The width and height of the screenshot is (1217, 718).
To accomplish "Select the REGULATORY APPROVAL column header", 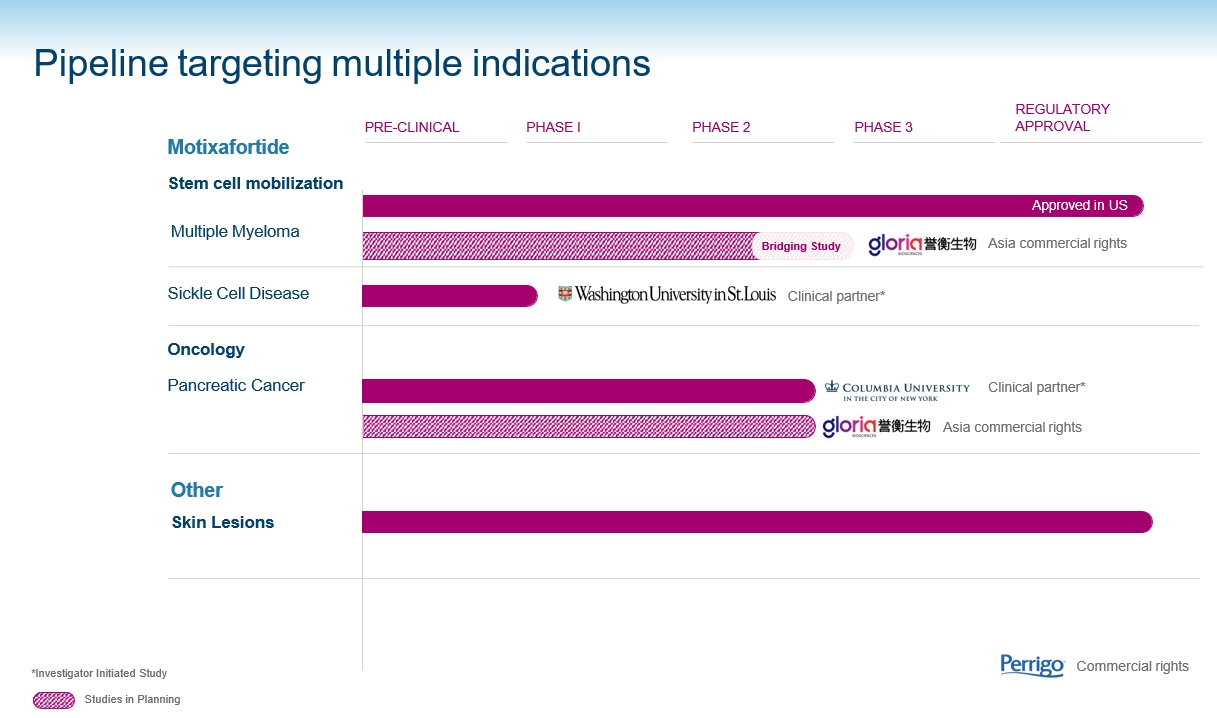I will coord(1062,118).
